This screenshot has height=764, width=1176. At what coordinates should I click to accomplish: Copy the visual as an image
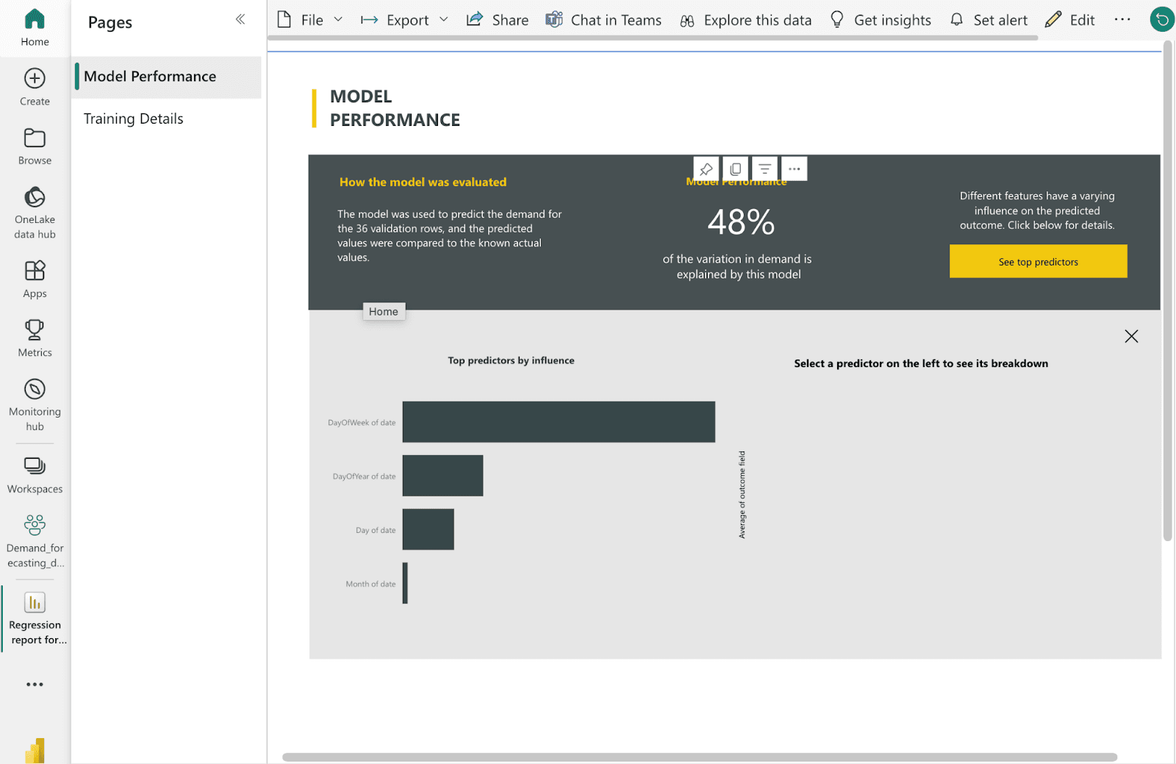736,168
